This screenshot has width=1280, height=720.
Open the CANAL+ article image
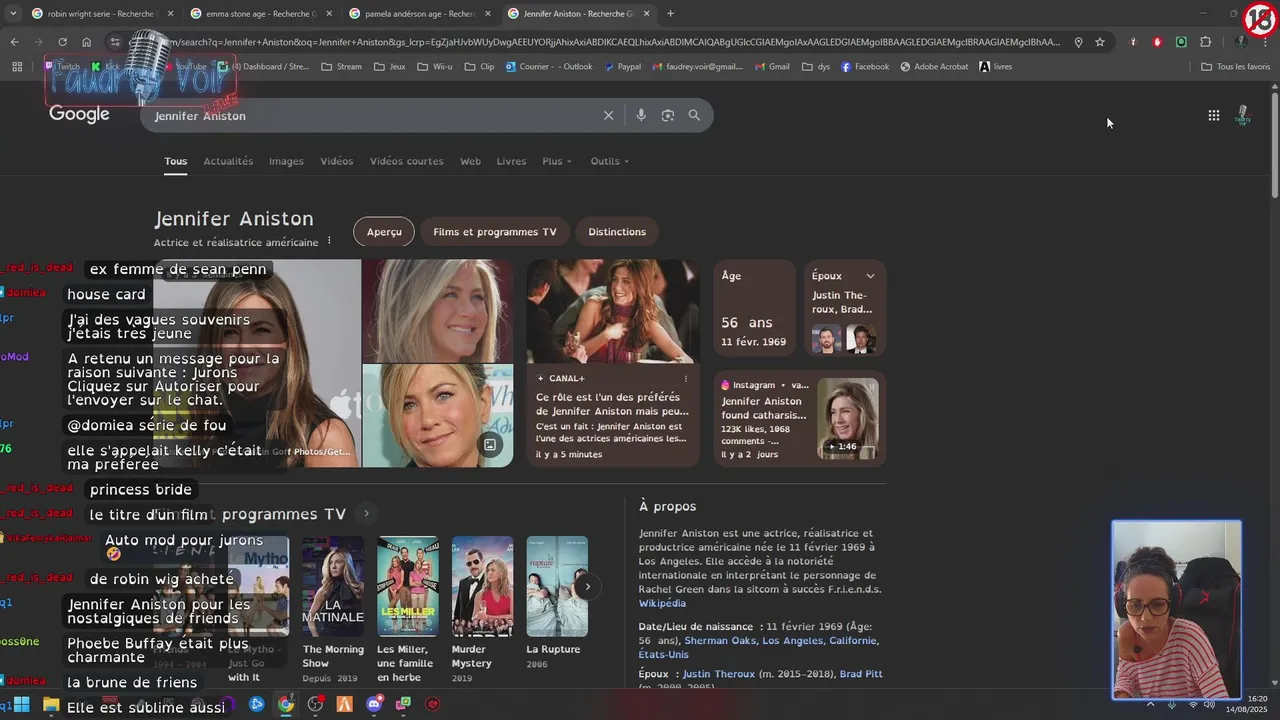[613, 312]
